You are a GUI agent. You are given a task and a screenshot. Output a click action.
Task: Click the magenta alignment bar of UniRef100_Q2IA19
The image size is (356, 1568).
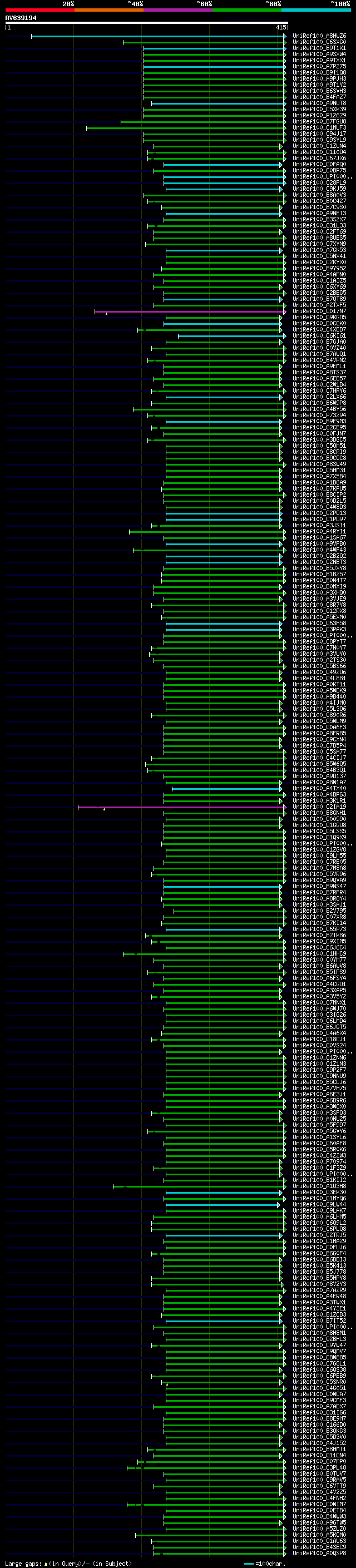click(182, 807)
